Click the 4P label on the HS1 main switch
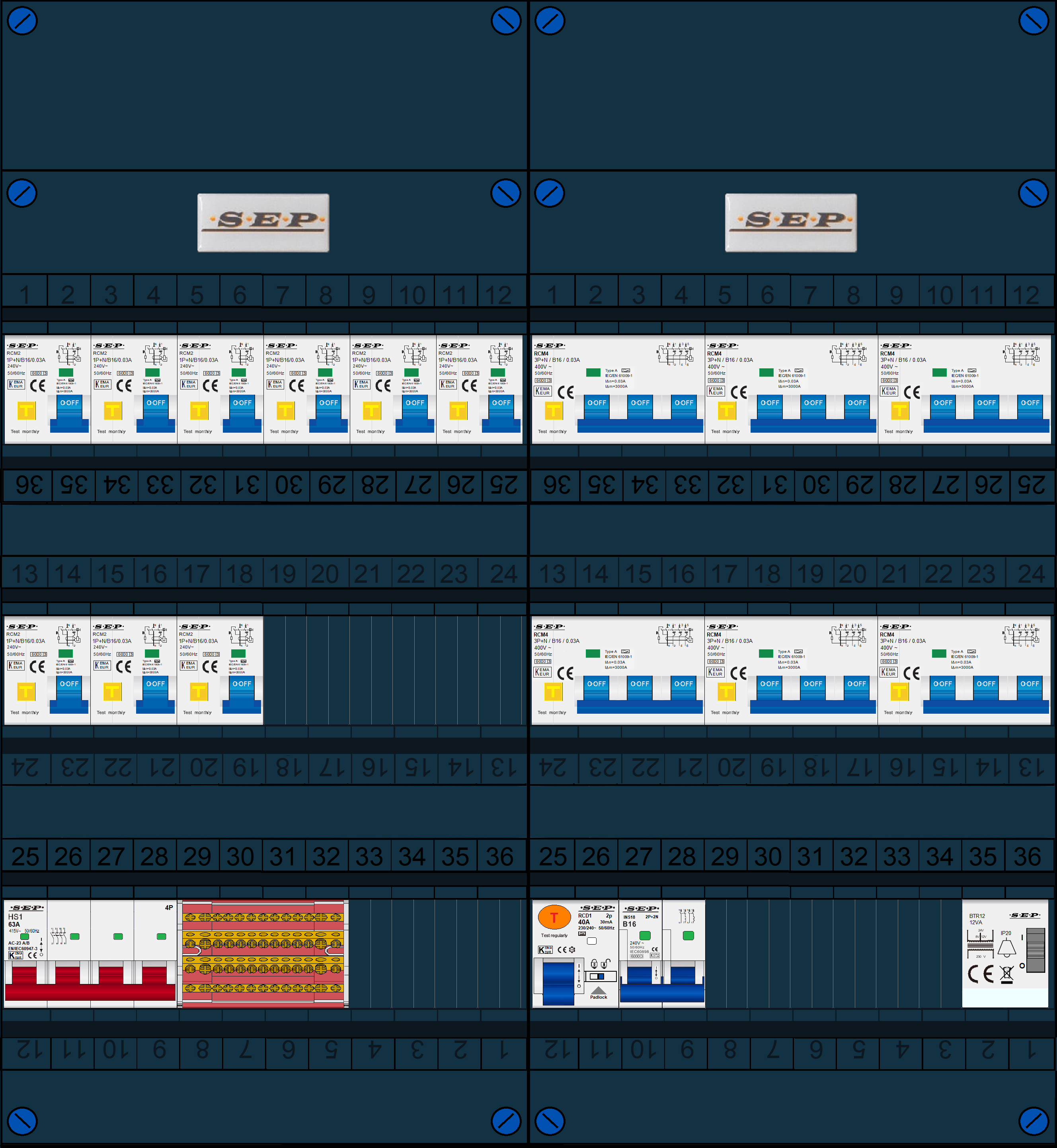 point(169,908)
